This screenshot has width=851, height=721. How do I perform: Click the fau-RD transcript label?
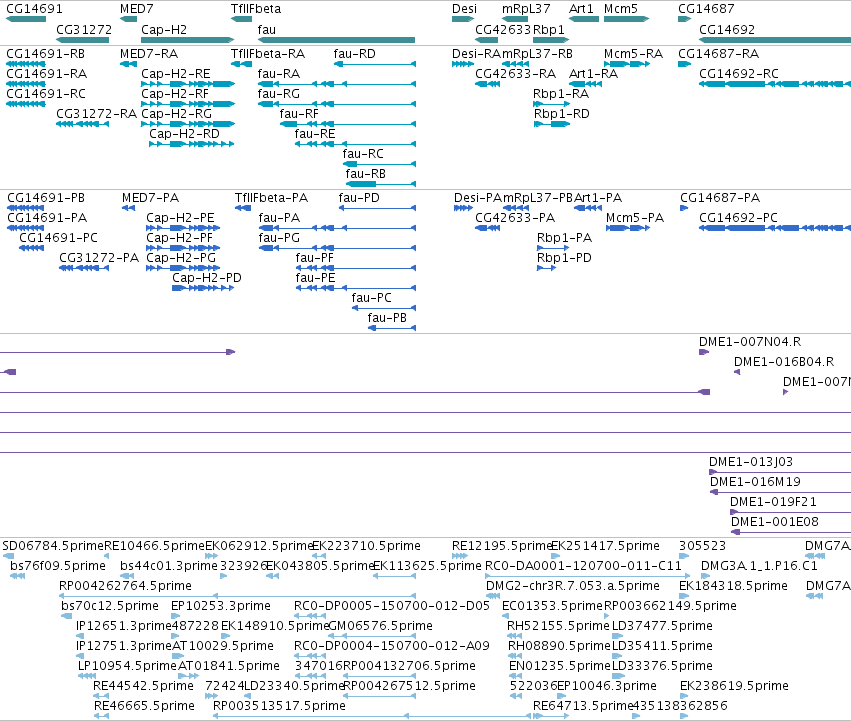click(354, 54)
